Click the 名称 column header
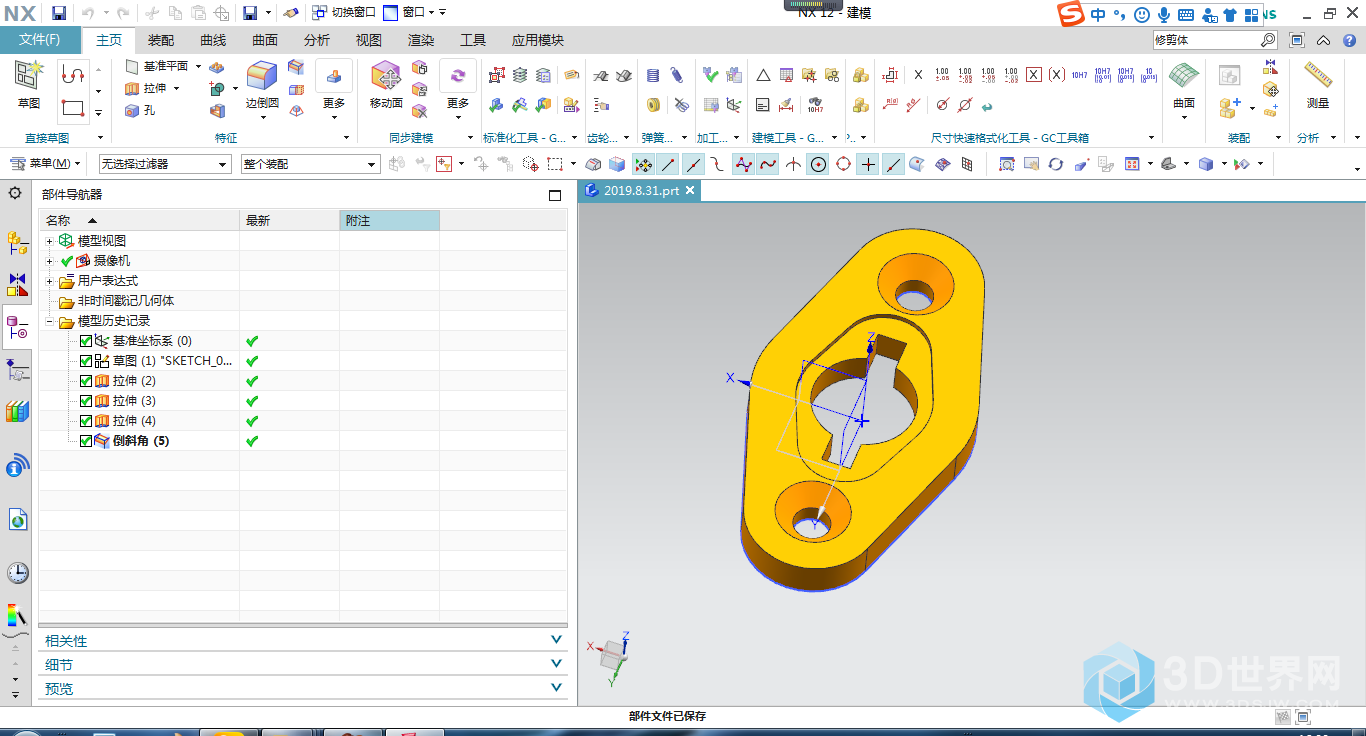The height and width of the screenshot is (736, 1366). 139,220
